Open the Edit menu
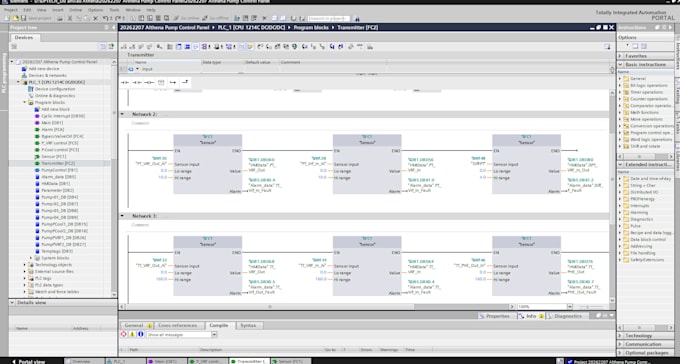 27,10
